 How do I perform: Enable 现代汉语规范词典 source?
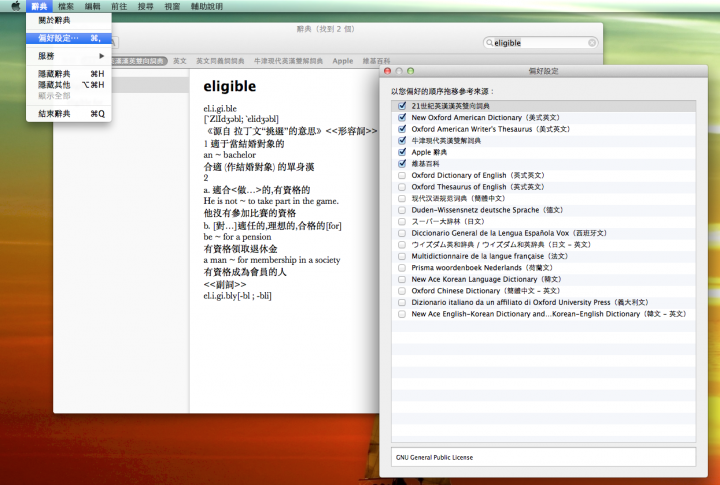pyautogui.click(x=402, y=198)
